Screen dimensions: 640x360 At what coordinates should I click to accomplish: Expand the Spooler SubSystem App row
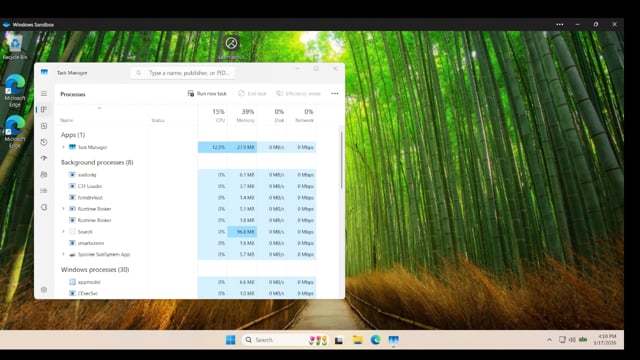click(63, 254)
